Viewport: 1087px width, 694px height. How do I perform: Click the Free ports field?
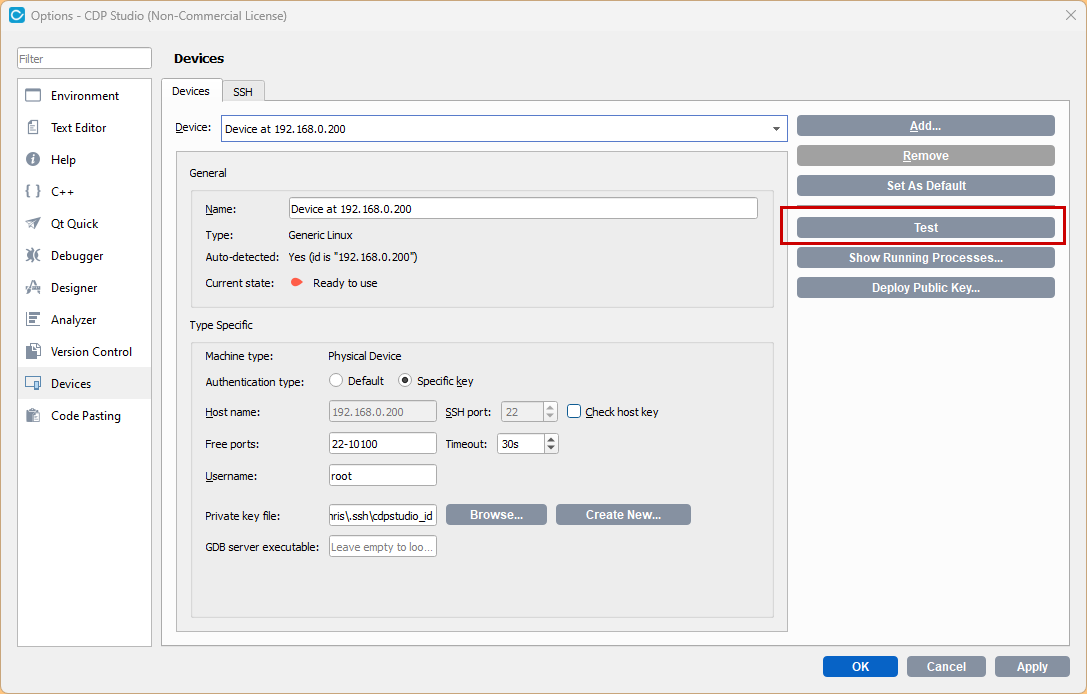click(383, 444)
